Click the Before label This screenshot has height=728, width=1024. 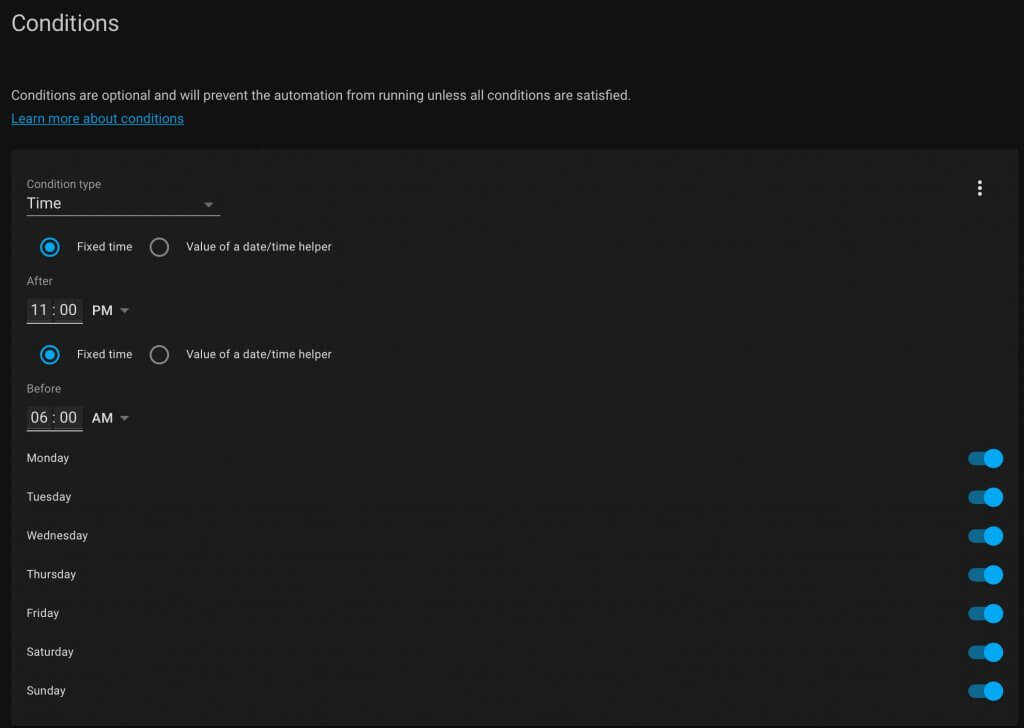click(x=44, y=388)
